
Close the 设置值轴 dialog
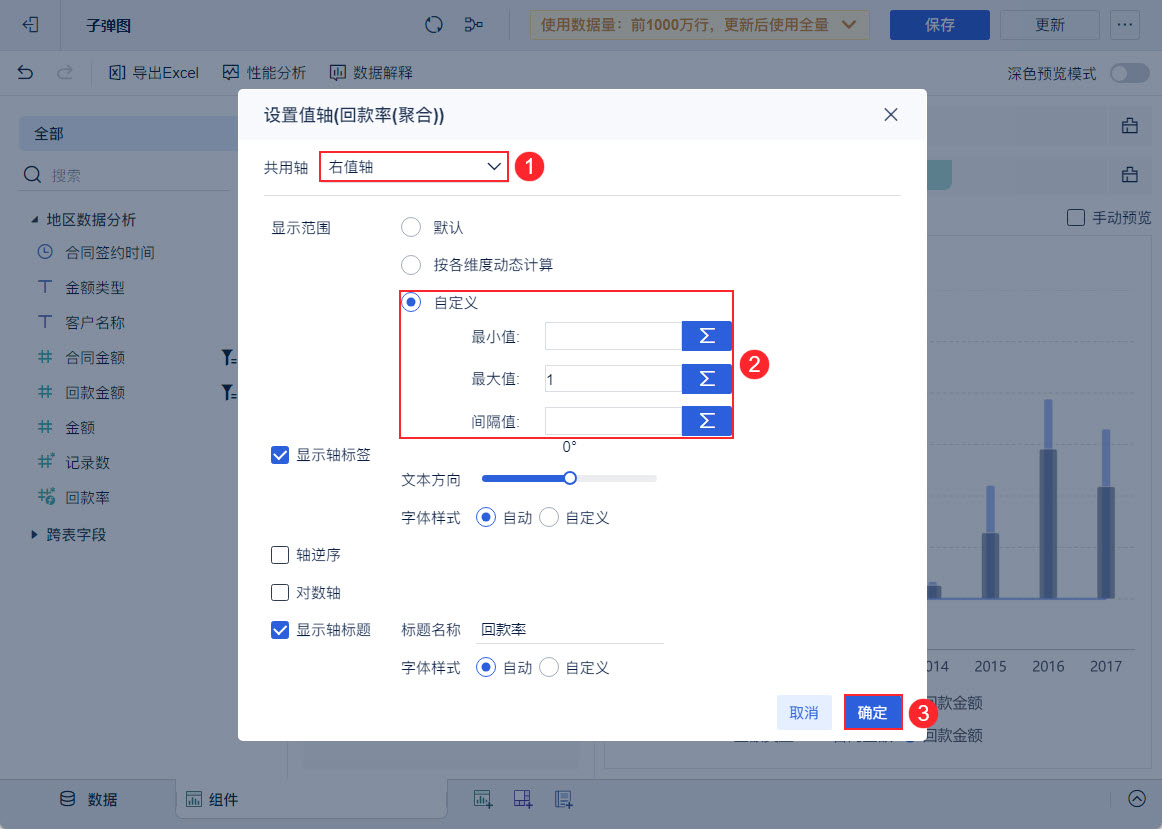(x=891, y=115)
